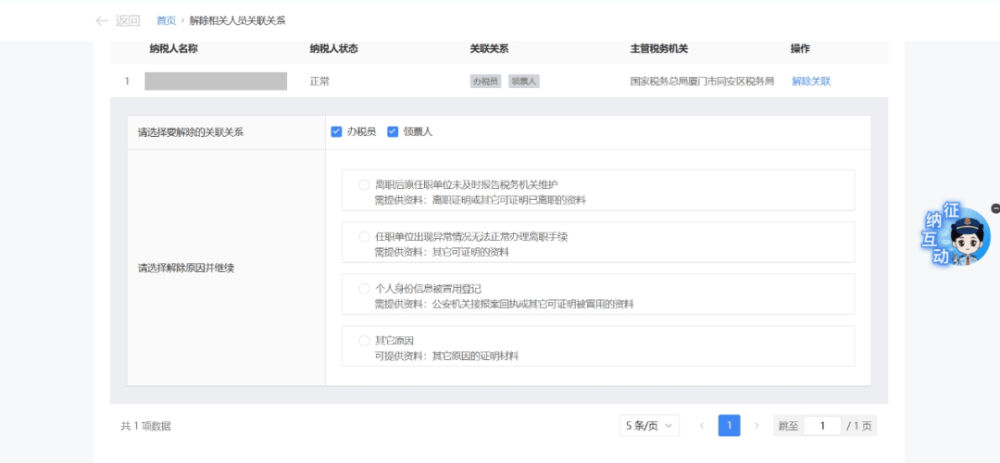Screen dimensions: 1000x463
Task: Click the 办税员 tag in row 1
Action: tap(485, 81)
